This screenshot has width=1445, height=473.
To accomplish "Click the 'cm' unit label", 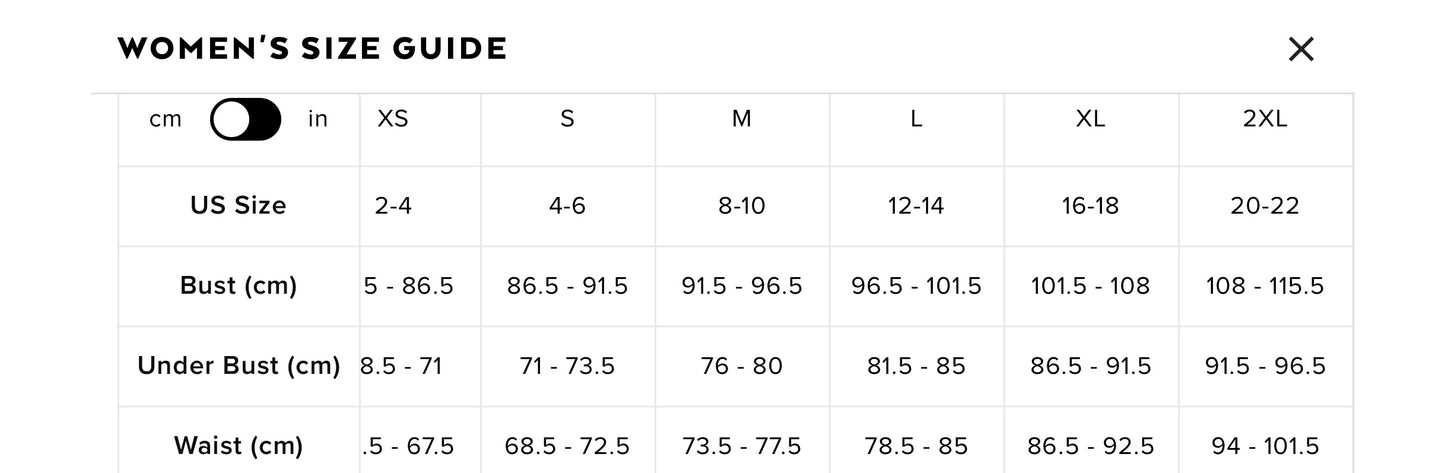I will [x=166, y=119].
